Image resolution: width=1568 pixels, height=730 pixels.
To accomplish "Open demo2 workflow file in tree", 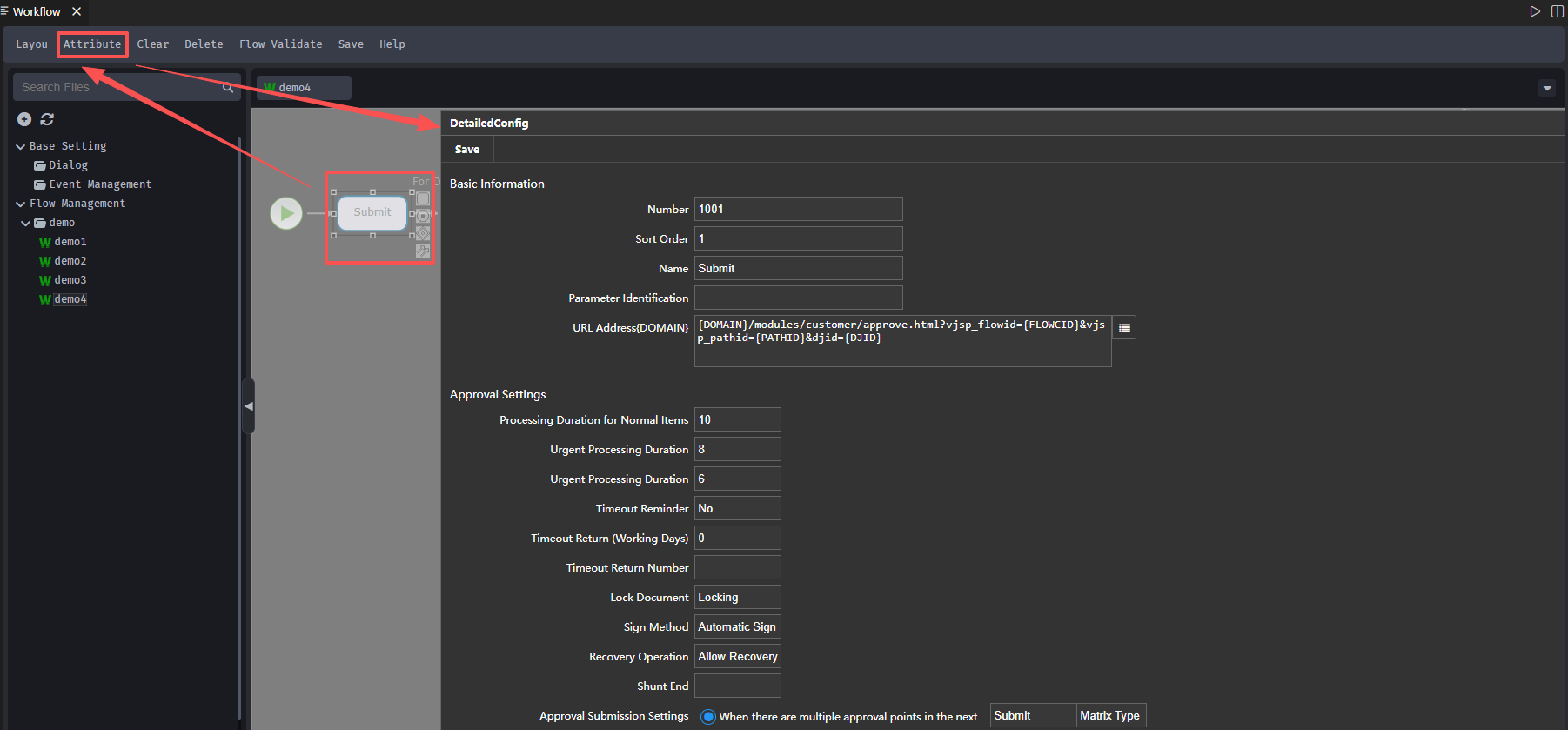I will tap(70, 261).
